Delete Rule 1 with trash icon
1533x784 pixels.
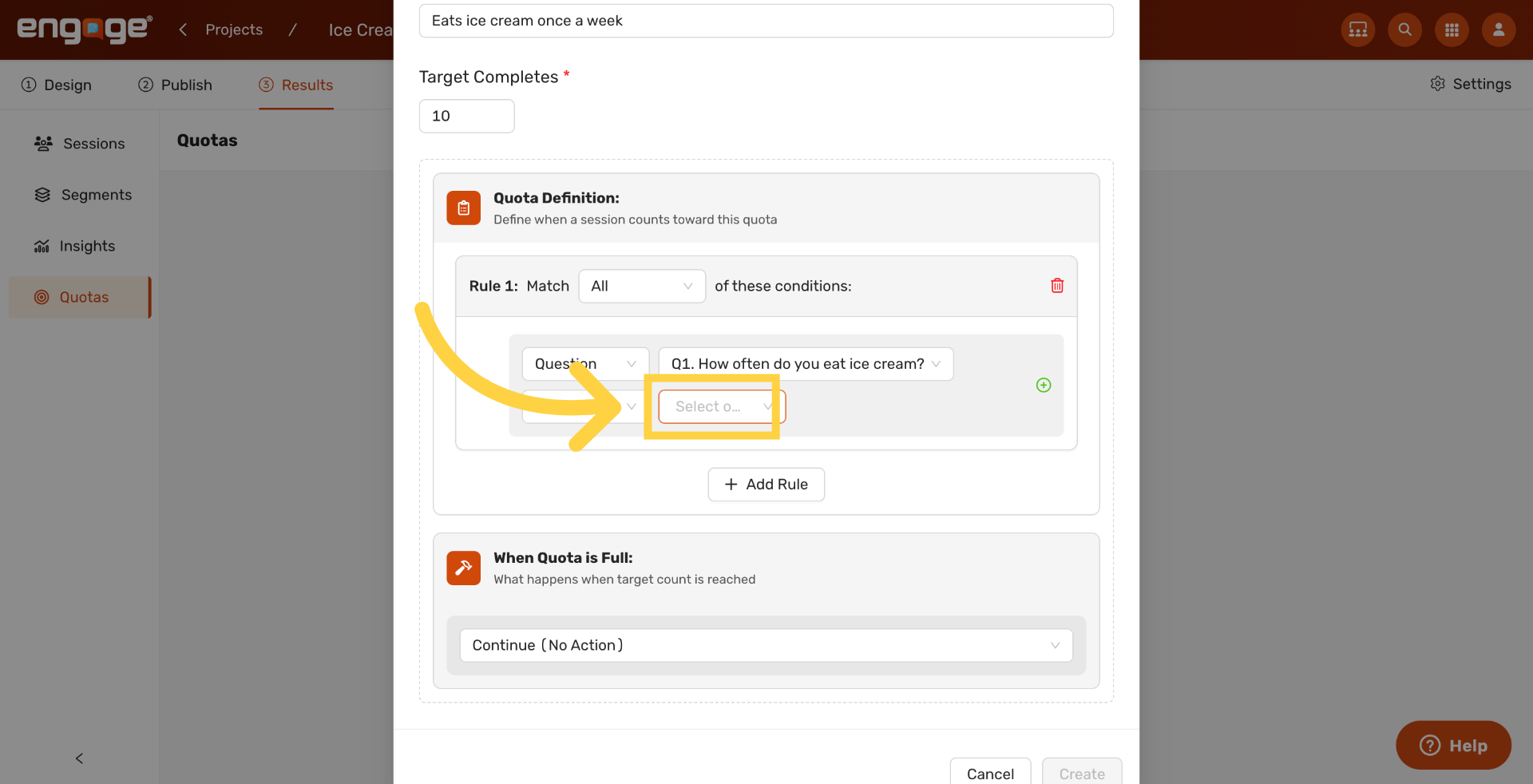tap(1057, 286)
